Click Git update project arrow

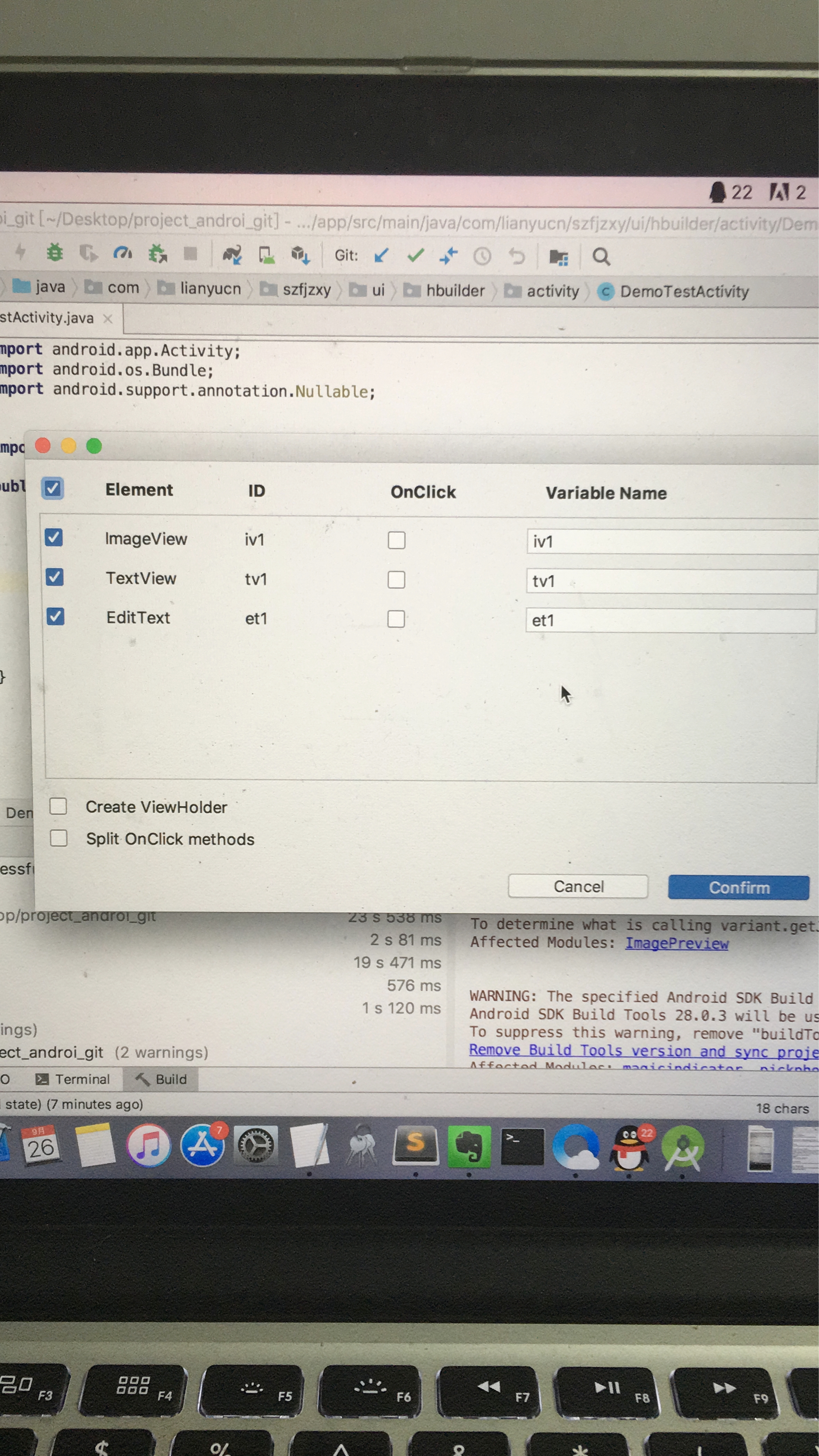tap(382, 256)
